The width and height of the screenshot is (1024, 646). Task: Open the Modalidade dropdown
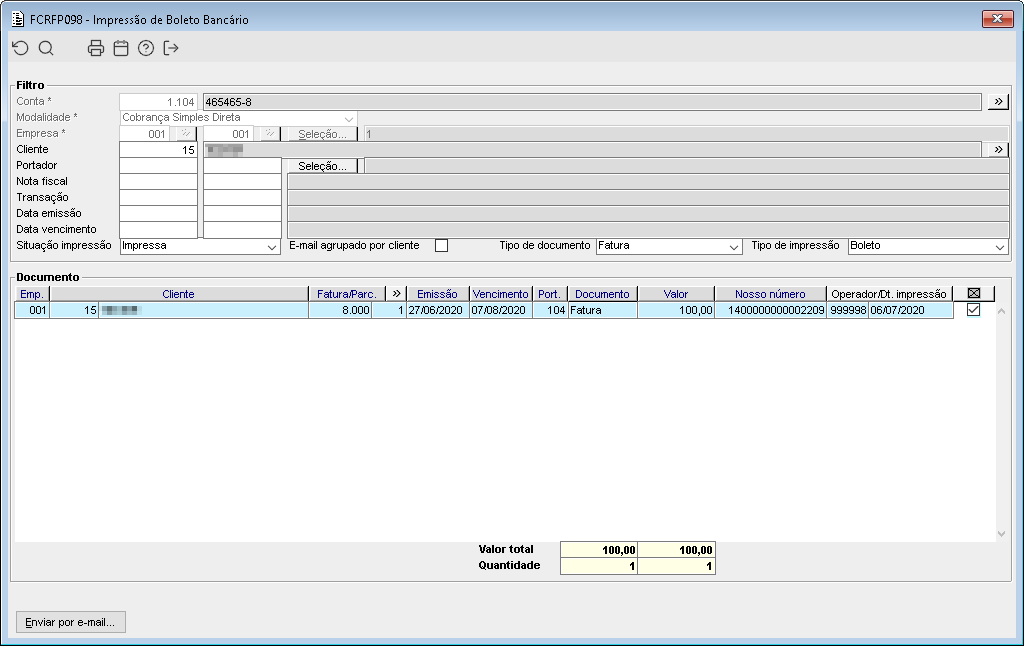349,118
